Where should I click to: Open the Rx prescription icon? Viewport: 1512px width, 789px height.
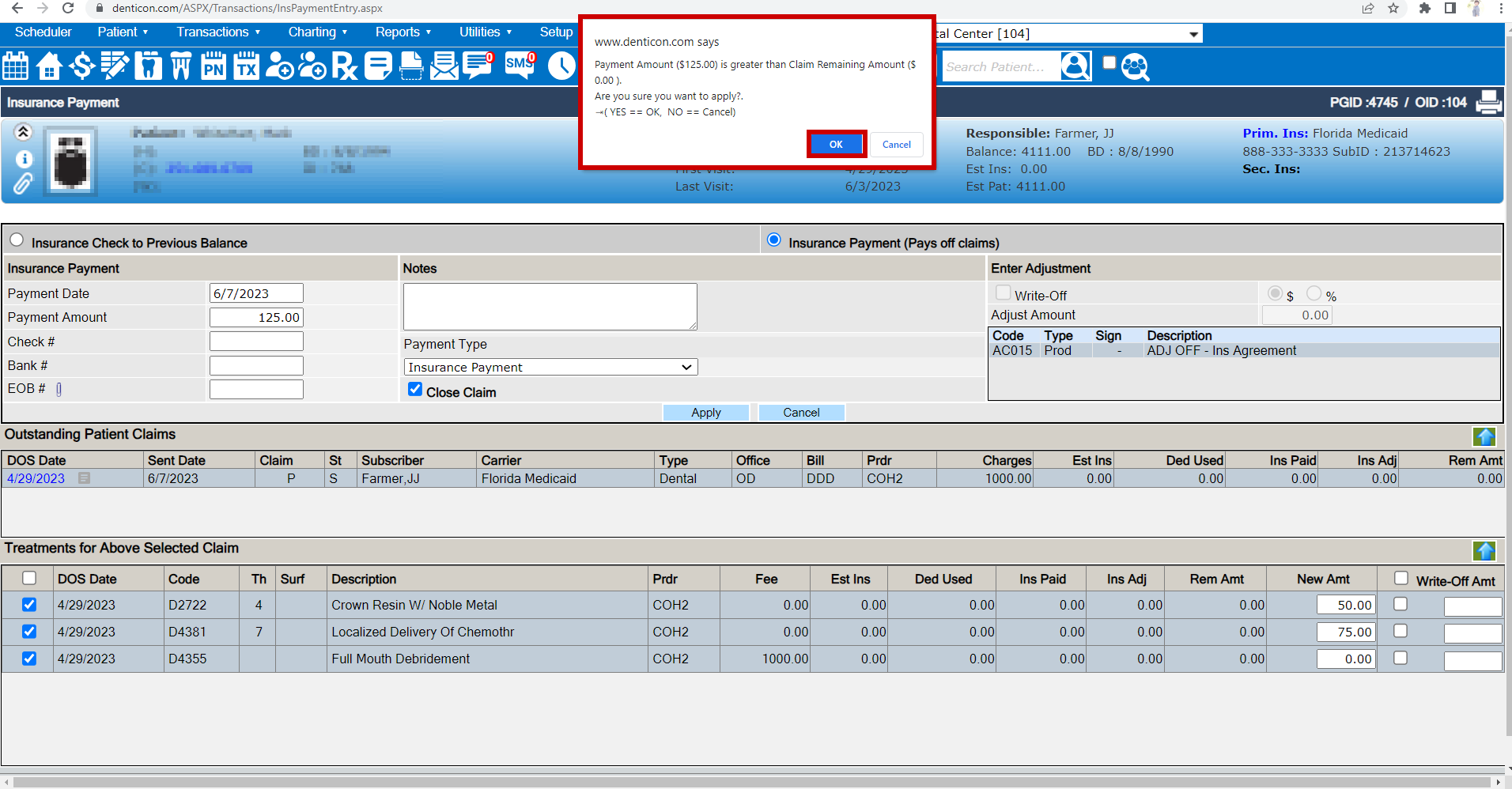(344, 66)
